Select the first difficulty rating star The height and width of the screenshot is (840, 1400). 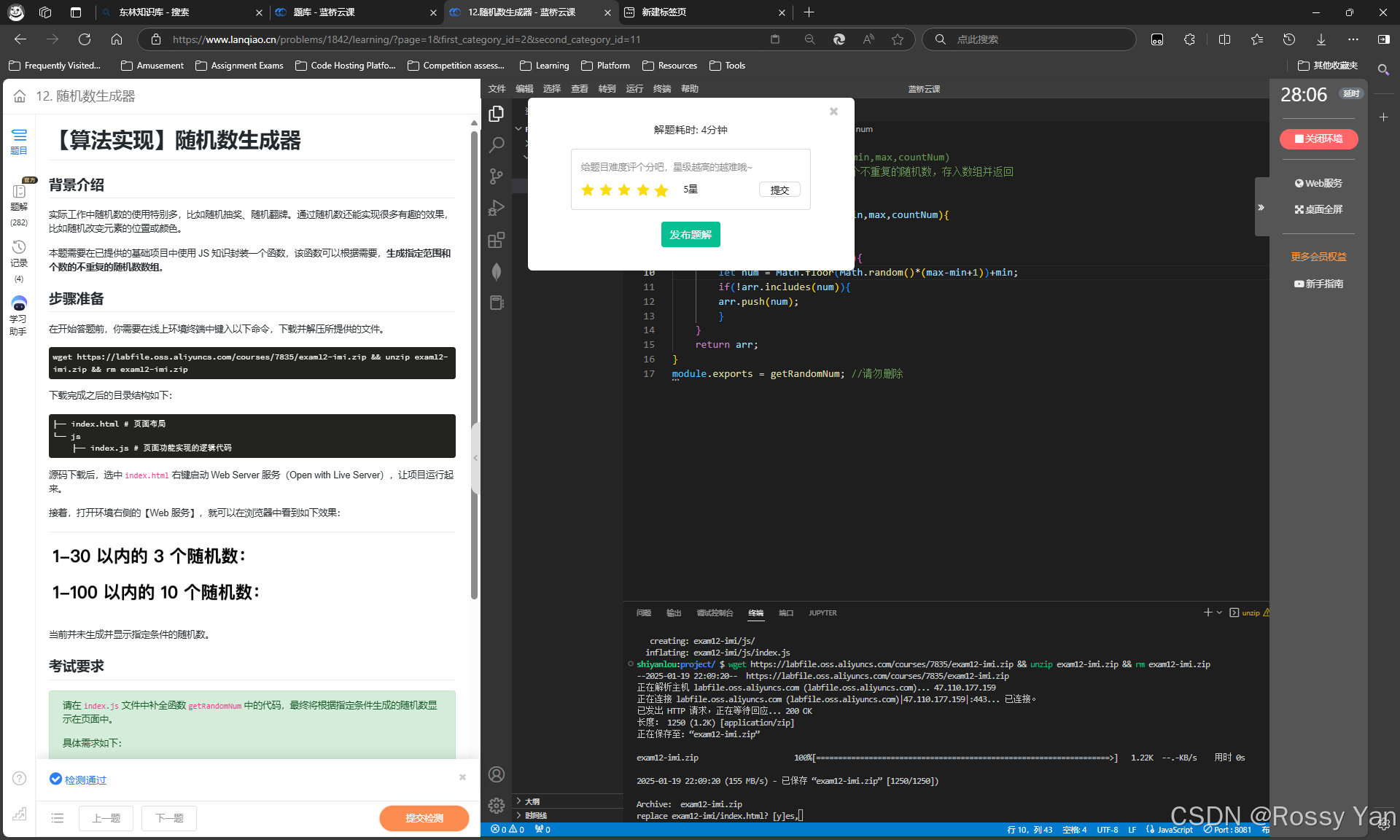coord(588,190)
